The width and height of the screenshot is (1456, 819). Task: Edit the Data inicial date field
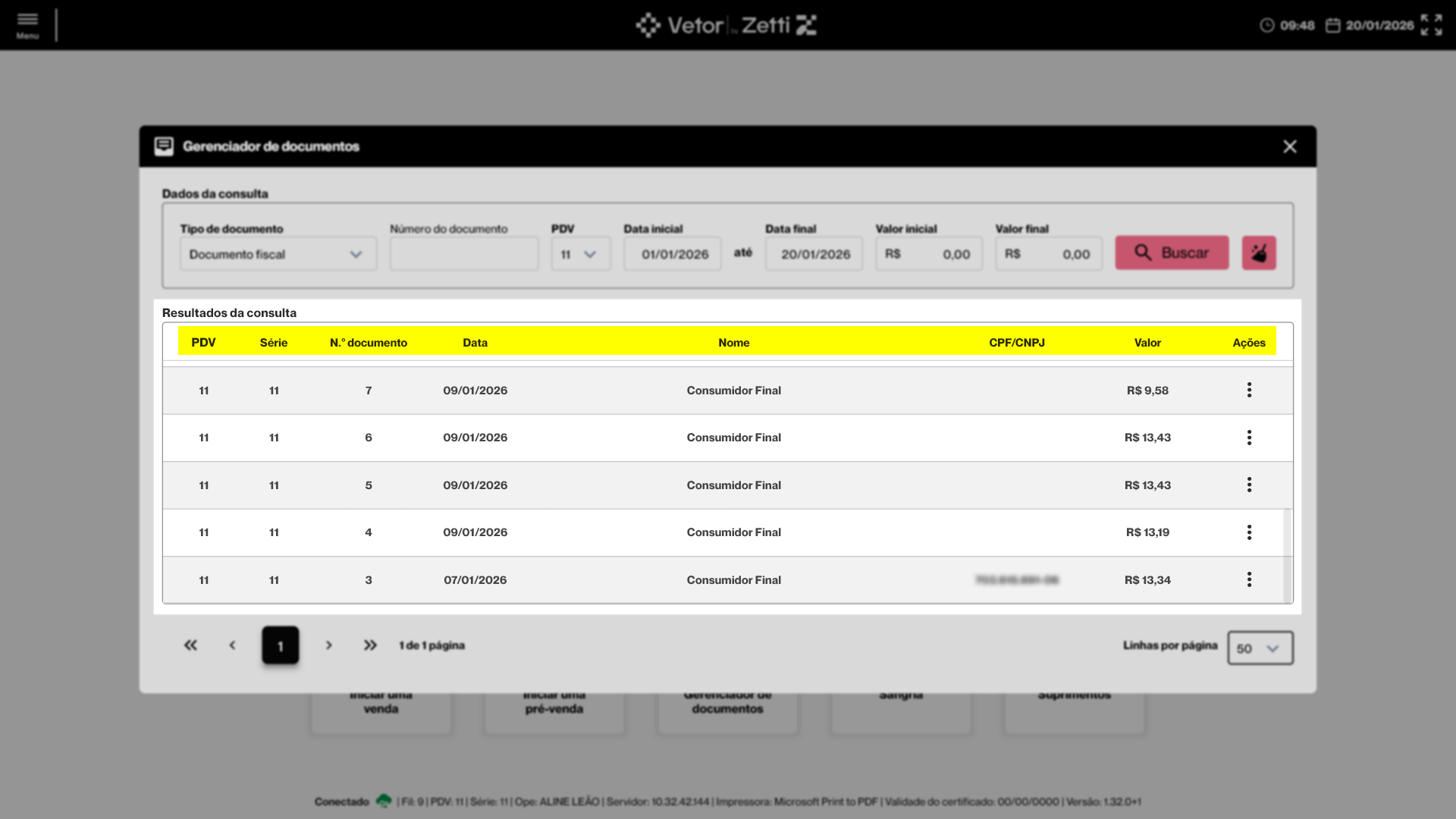click(x=673, y=254)
